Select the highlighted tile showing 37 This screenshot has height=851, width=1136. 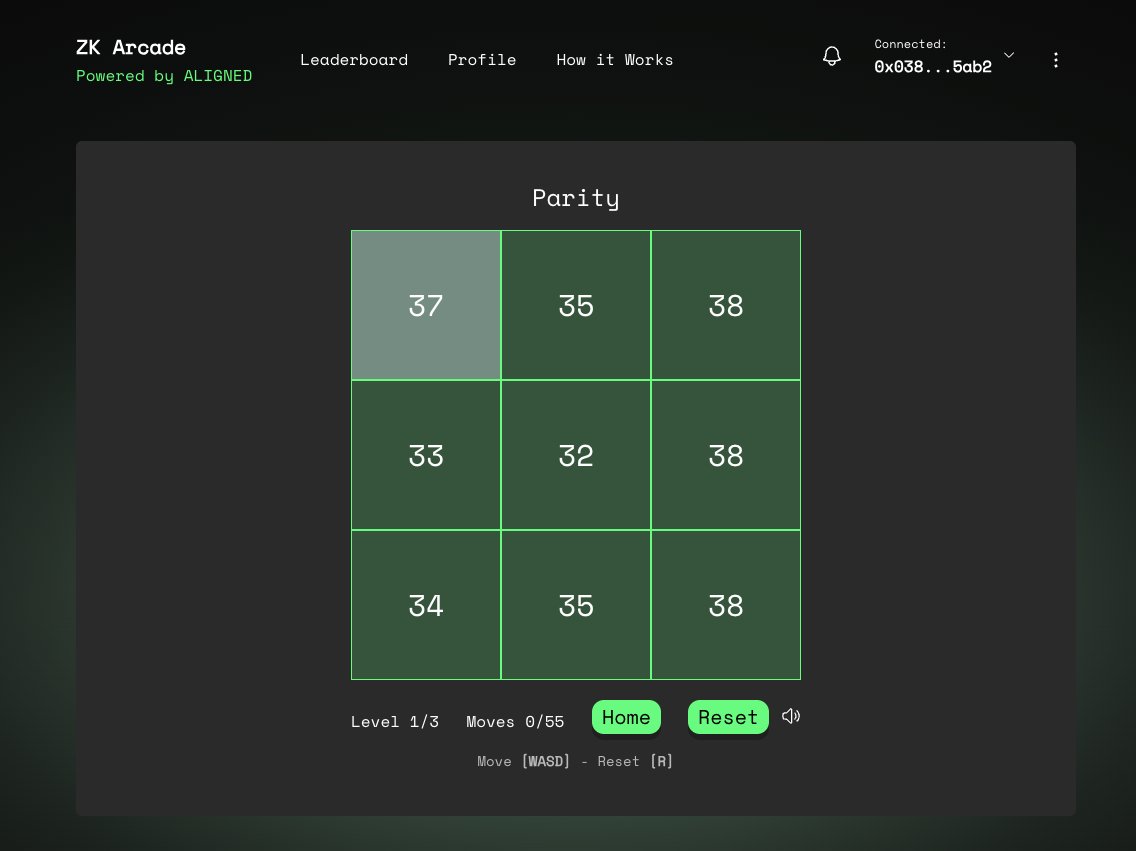(x=426, y=305)
